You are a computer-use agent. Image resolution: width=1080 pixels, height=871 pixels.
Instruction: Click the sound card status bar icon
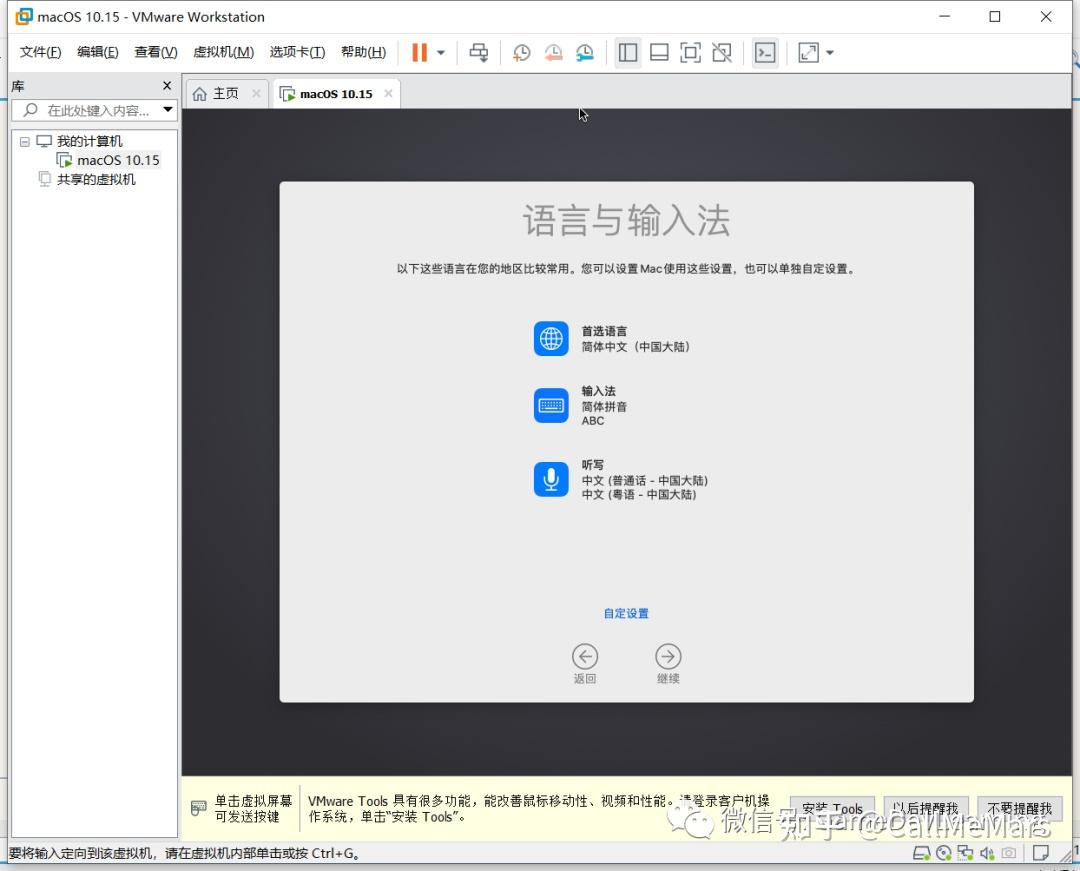coord(987,854)
